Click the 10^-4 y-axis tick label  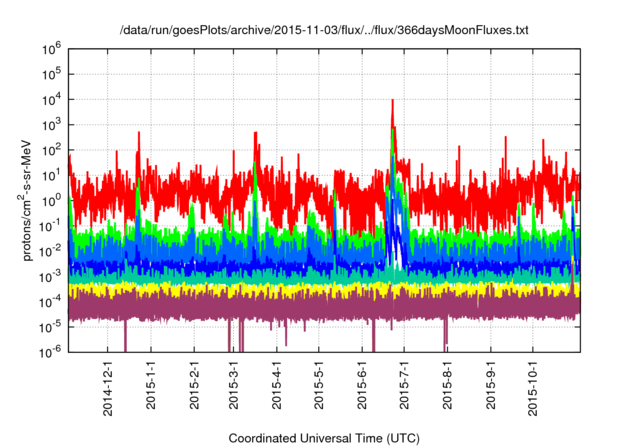pos(50,302)
